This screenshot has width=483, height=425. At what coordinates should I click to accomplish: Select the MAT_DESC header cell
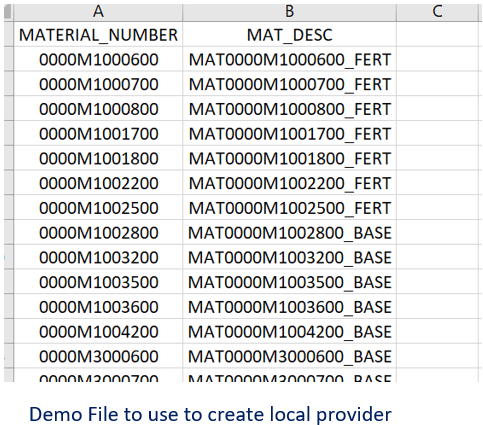289,34
